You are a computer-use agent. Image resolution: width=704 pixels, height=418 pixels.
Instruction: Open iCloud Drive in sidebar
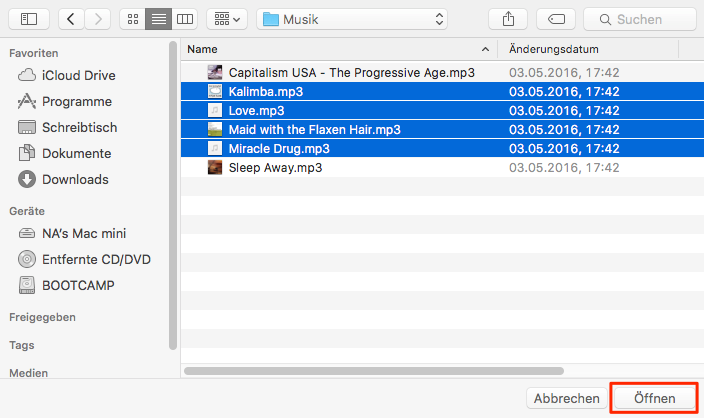[x=79, y=75]
